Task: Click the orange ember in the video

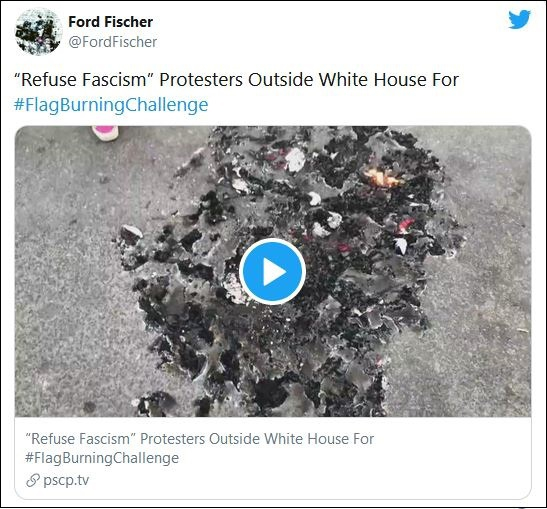Action: 383,178
